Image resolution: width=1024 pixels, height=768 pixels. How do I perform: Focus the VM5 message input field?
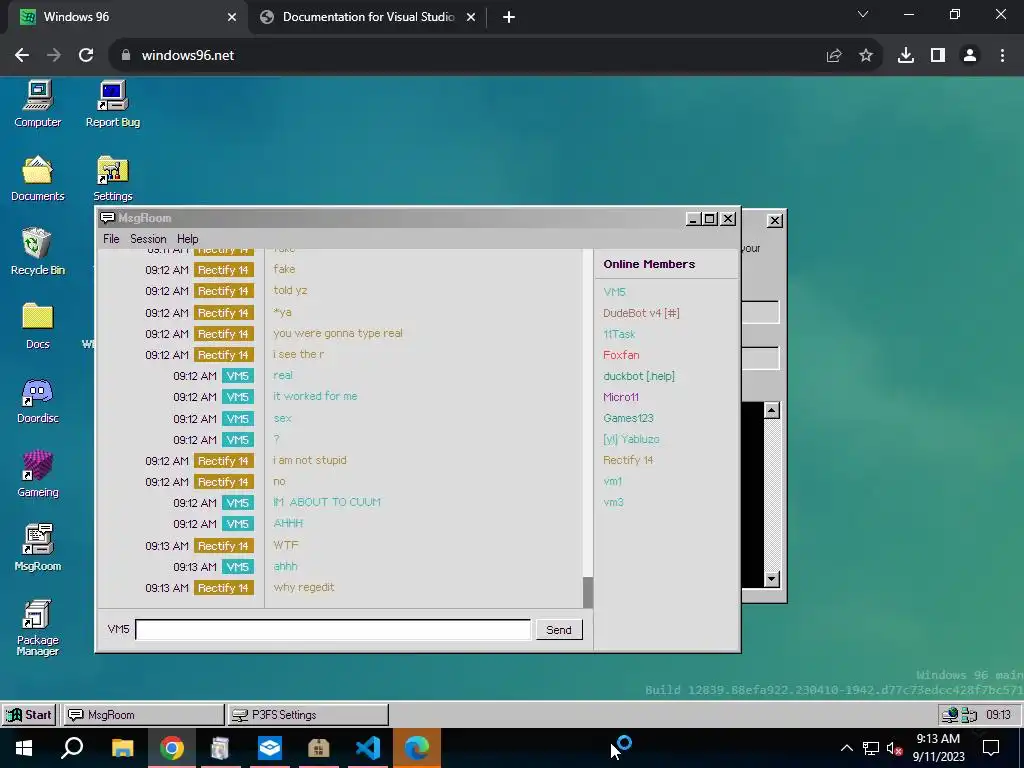pyautogui.click(x=333, y=630)
